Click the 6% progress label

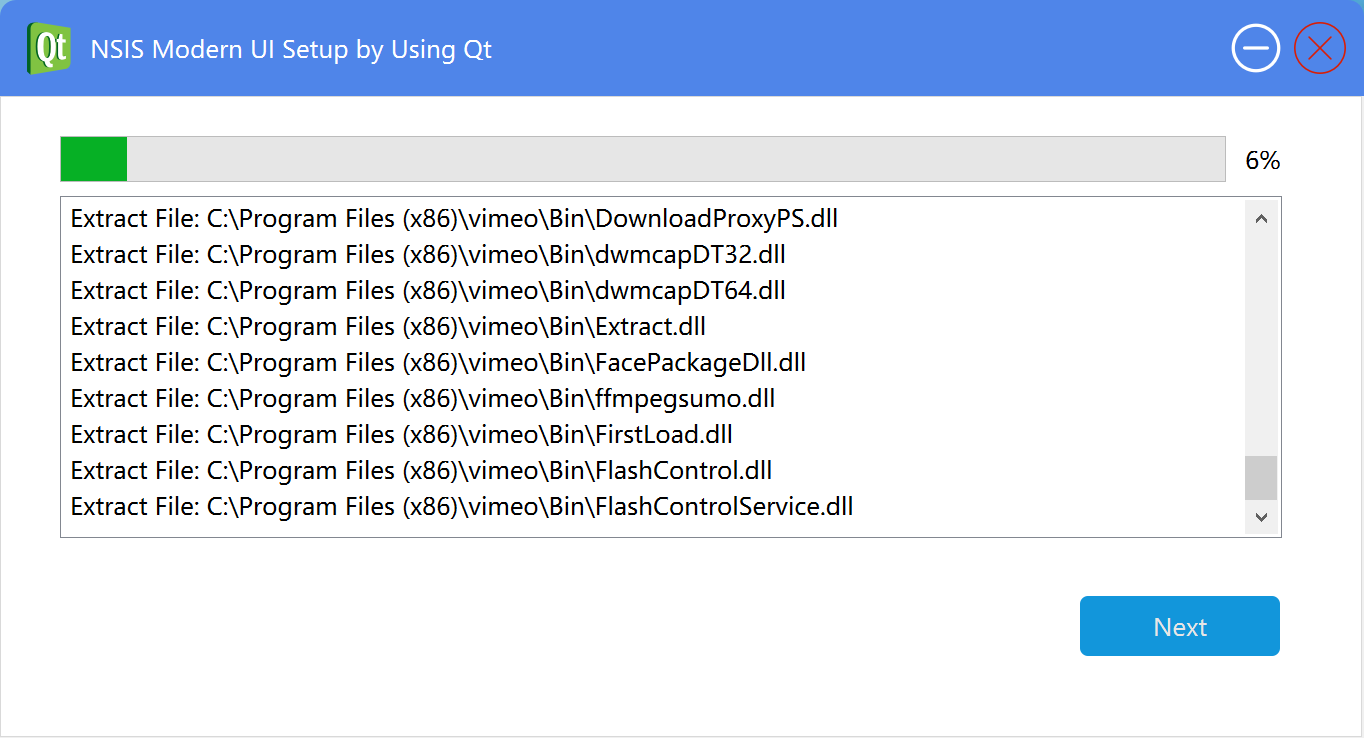coord(1262,160)
